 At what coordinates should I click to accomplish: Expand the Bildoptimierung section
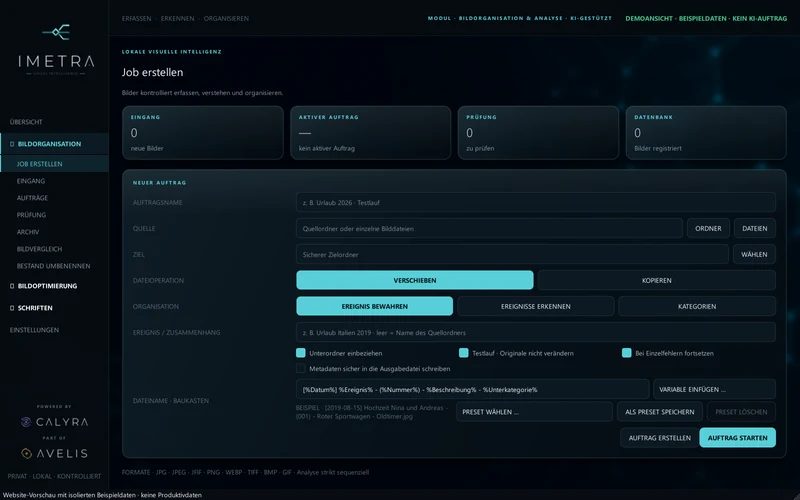tap(54, 286)
